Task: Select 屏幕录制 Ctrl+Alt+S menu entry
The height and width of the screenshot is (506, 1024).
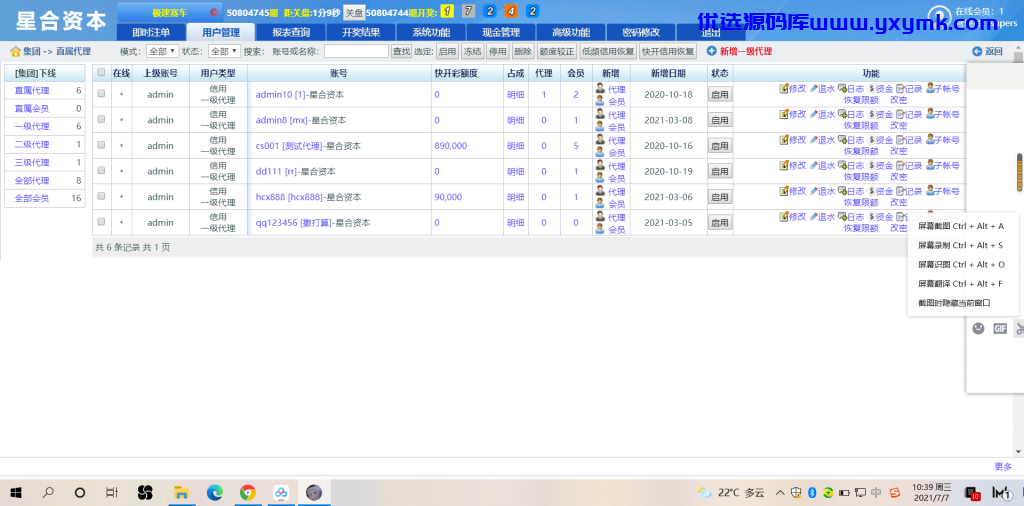Action: [961, 245]
